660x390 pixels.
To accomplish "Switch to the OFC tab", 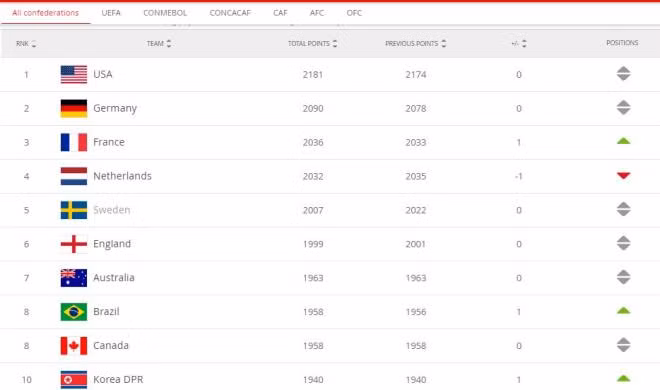I will 354,13.
